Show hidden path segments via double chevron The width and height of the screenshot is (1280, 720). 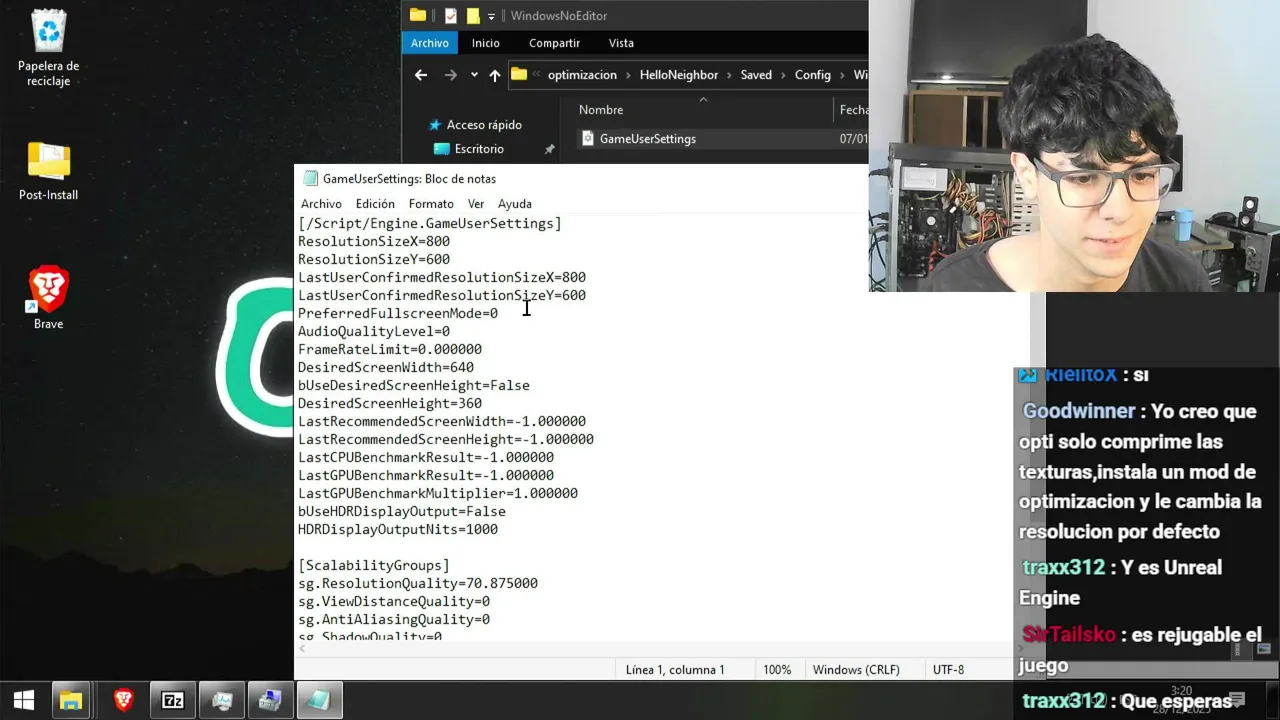click(x=538, y=75)
